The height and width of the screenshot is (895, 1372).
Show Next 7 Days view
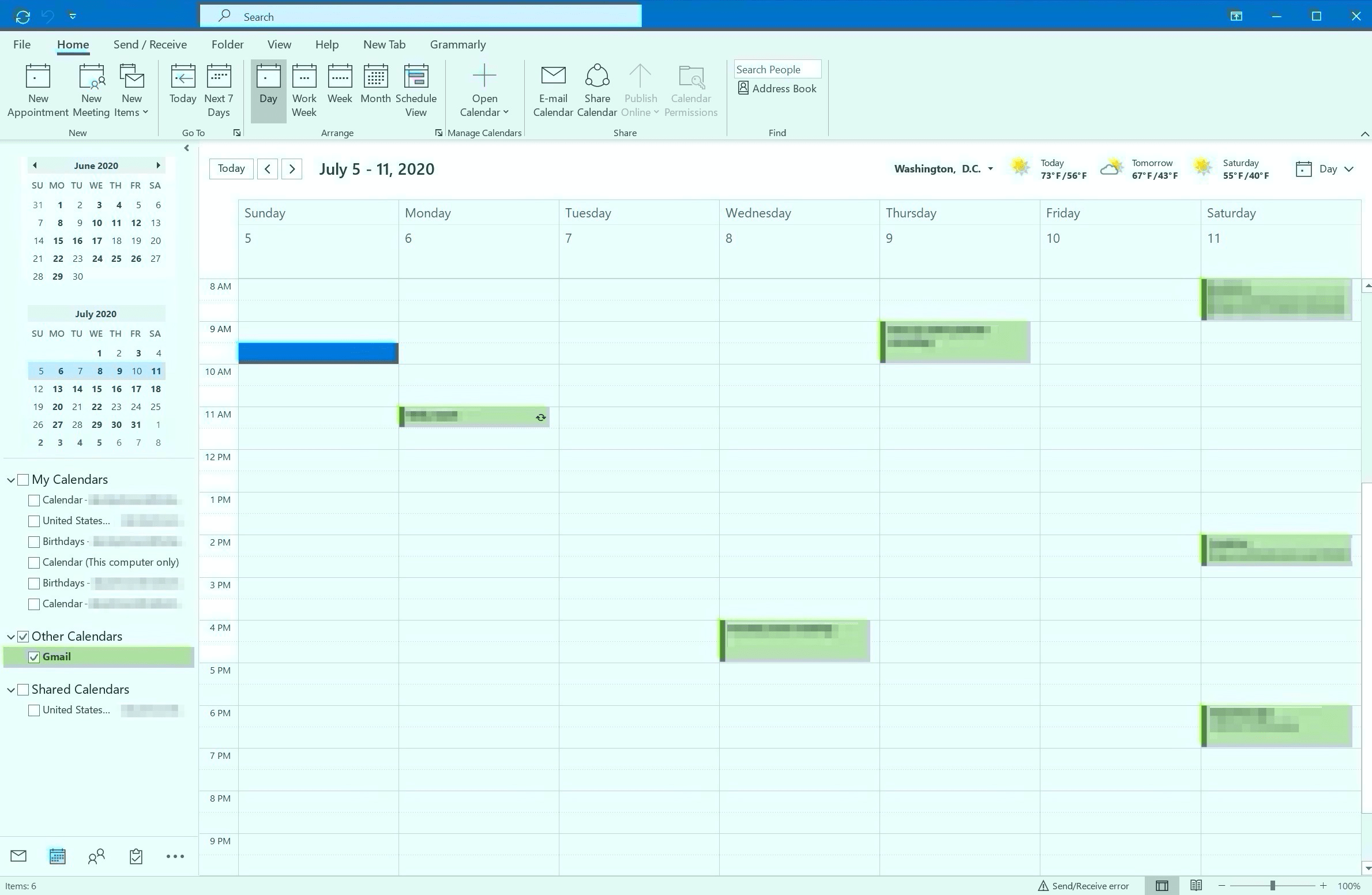pyautogui.click(x=219, y=91)
